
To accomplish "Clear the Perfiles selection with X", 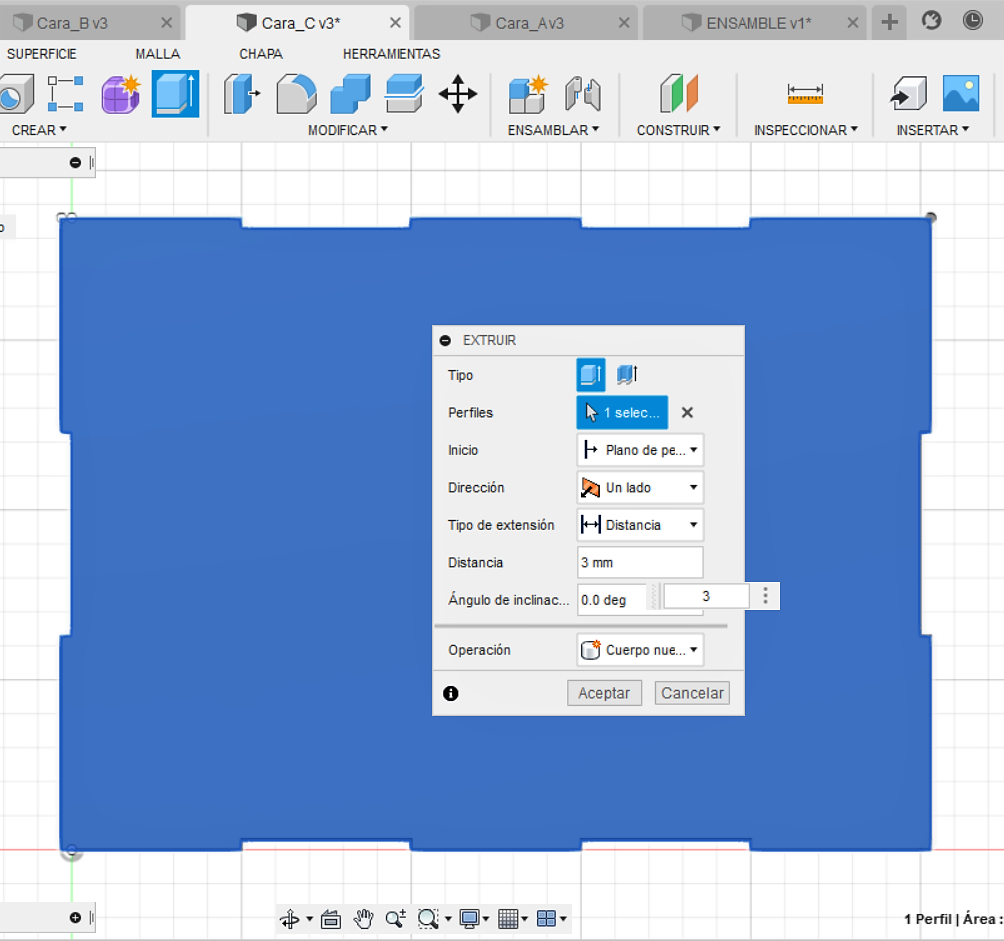I will pyautogui.click(x=687, y=413).
